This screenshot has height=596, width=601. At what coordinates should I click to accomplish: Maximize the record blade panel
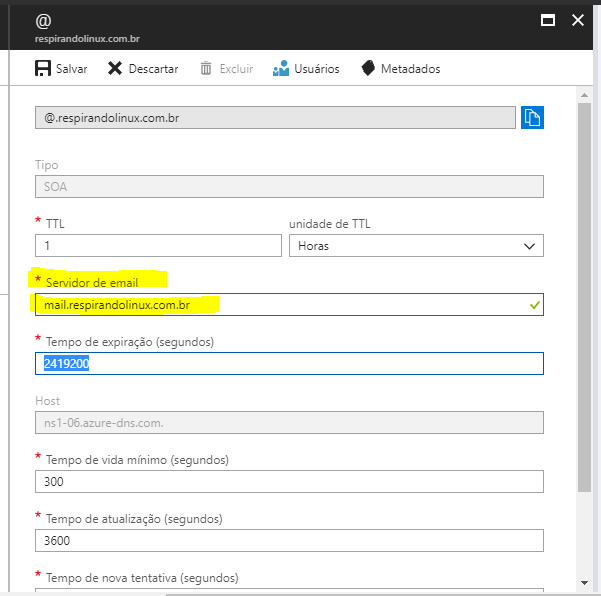tap(548, 20)
